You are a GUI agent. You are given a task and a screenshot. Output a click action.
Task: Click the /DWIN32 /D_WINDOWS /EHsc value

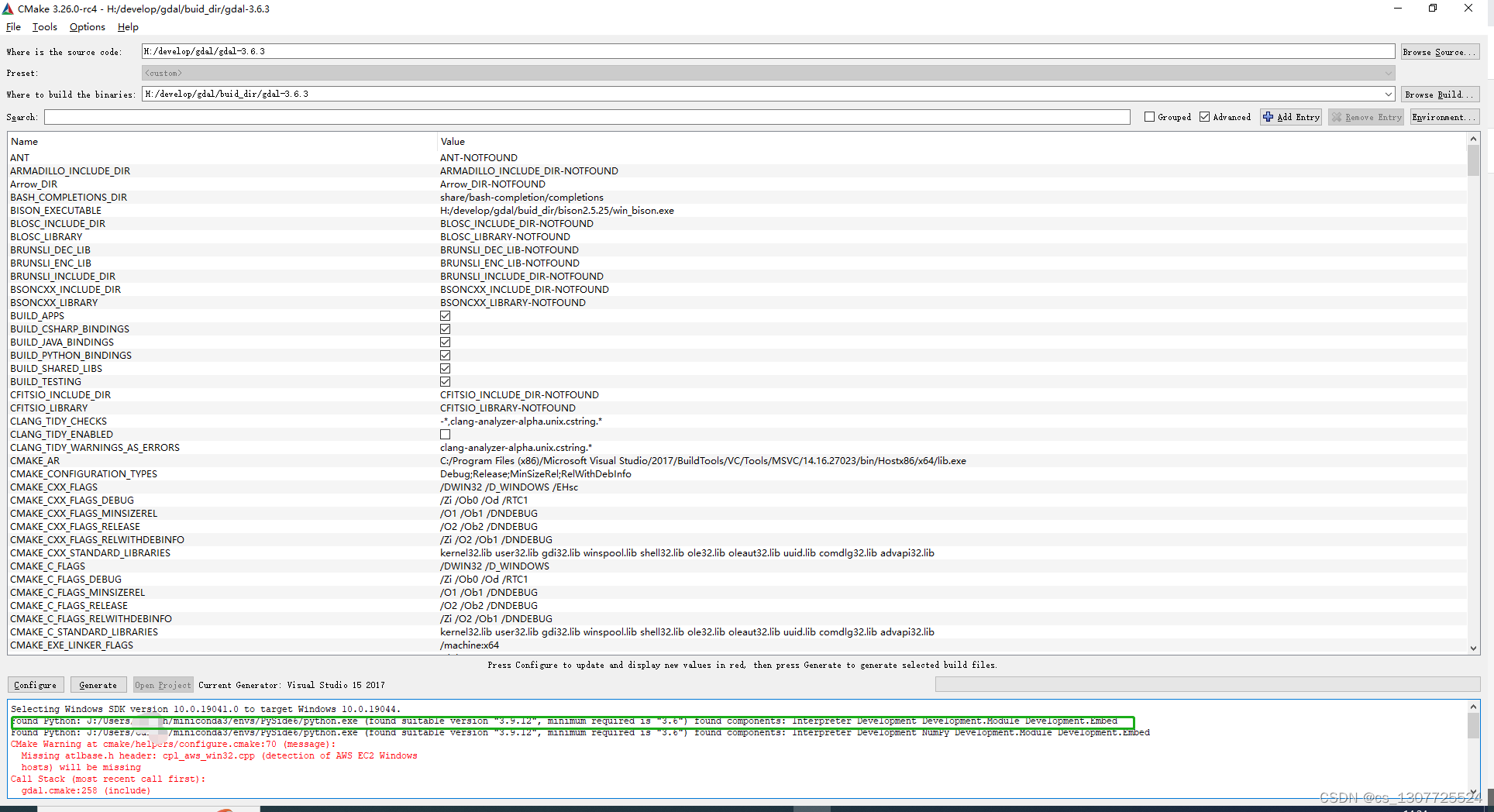click(509, 487)
